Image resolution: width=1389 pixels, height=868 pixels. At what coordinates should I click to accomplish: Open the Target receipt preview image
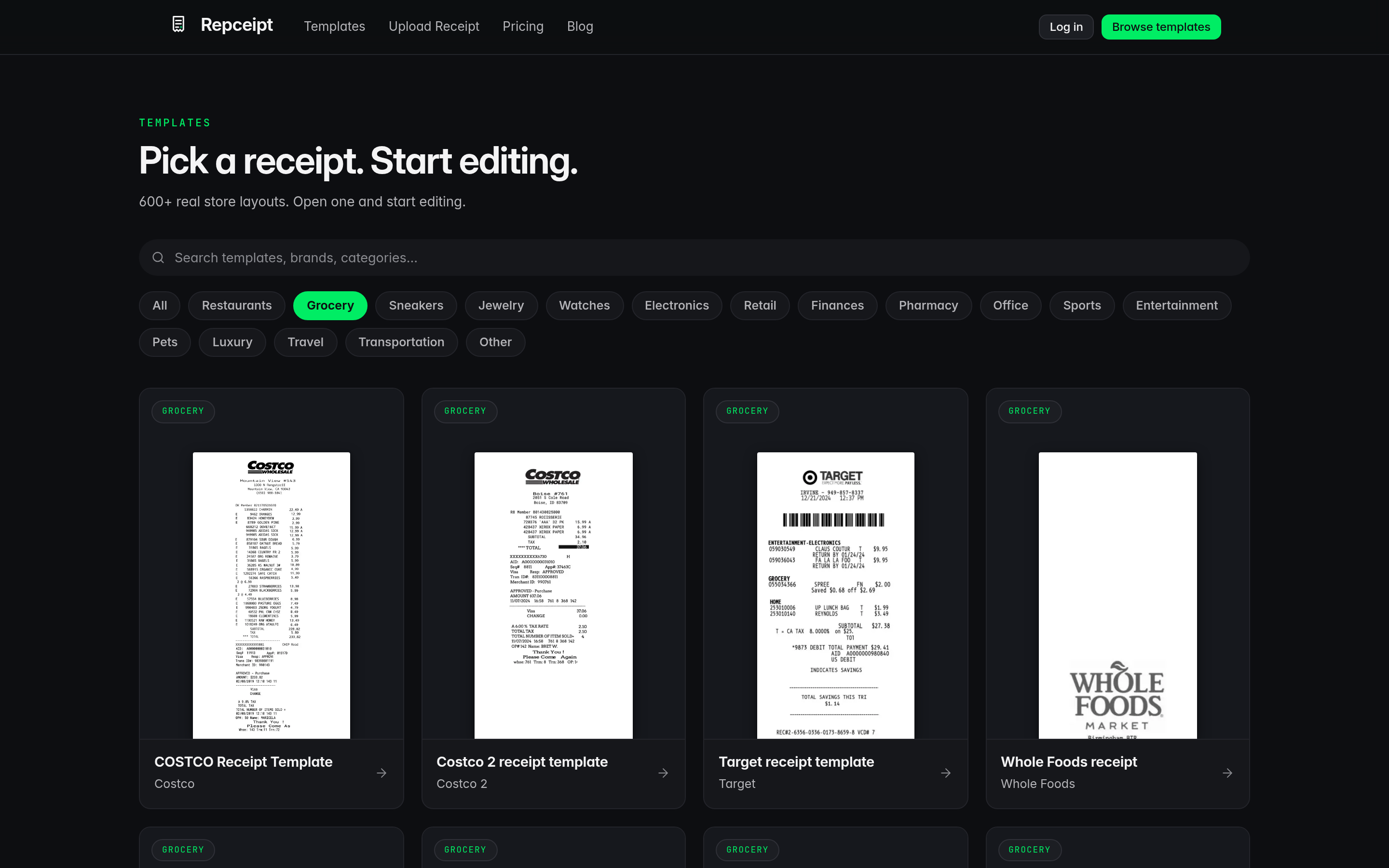pyautogui.click(x=836, y=596)
